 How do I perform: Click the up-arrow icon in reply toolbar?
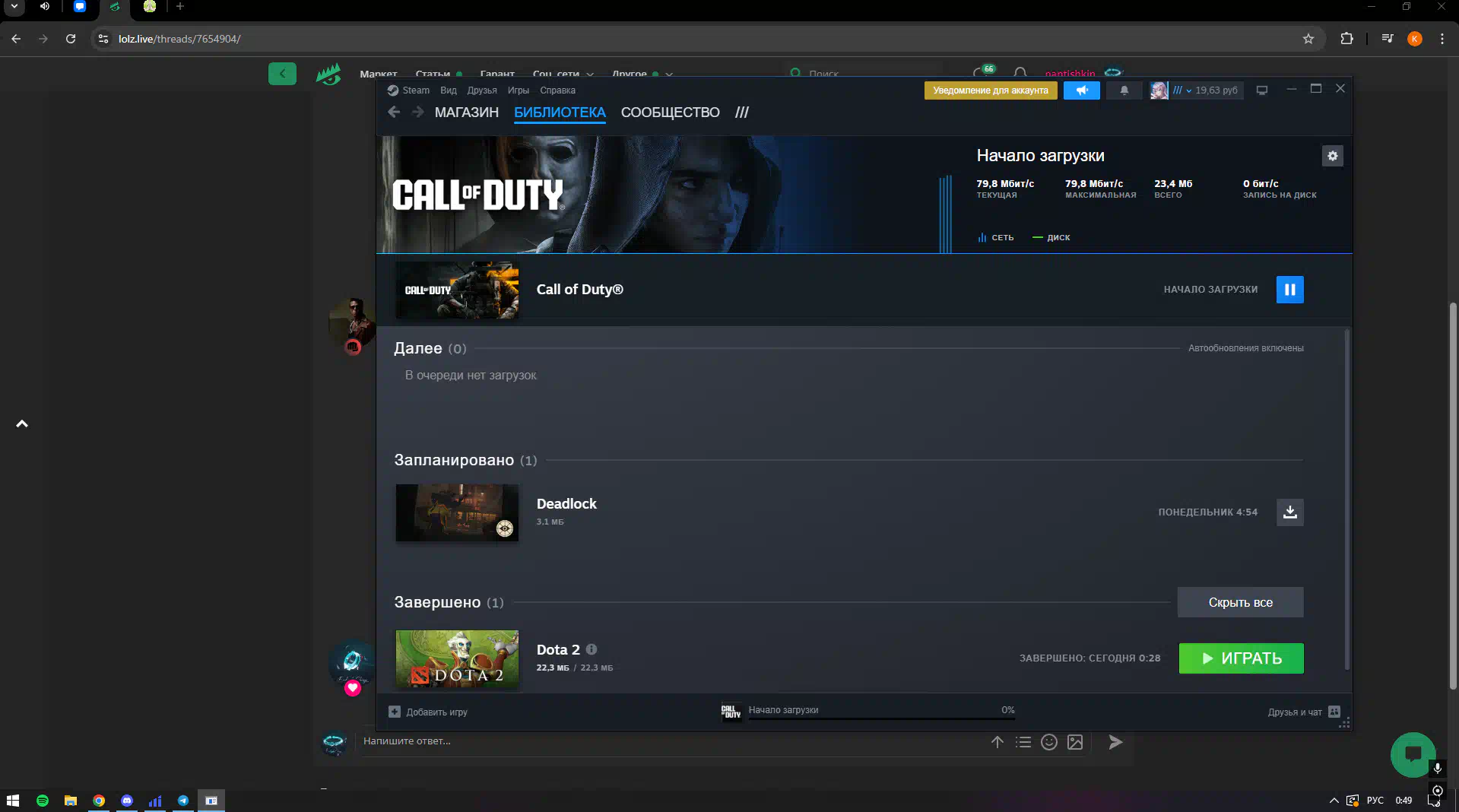click(997, 742)
